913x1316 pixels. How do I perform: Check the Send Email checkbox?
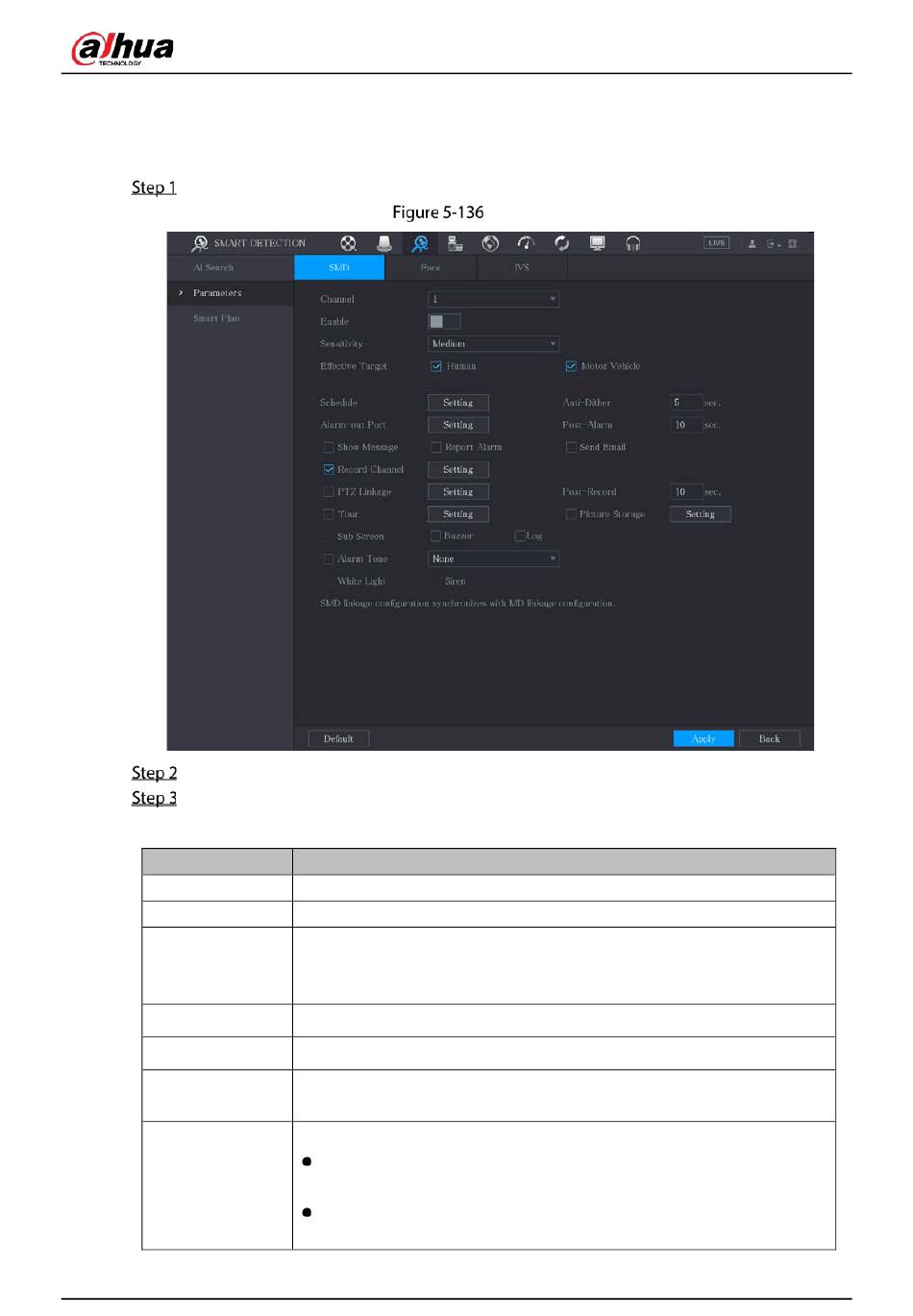click(x=571, y=447)
